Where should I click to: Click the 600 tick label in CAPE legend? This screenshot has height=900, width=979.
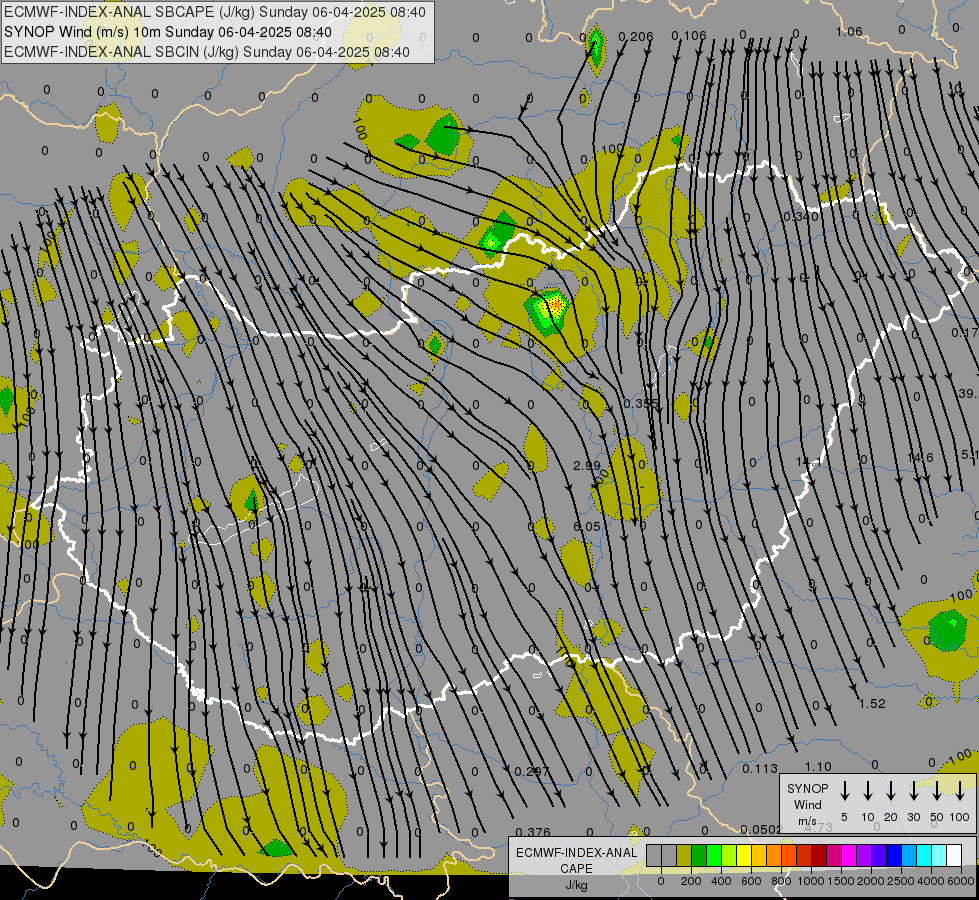click(x=751, y=881)
